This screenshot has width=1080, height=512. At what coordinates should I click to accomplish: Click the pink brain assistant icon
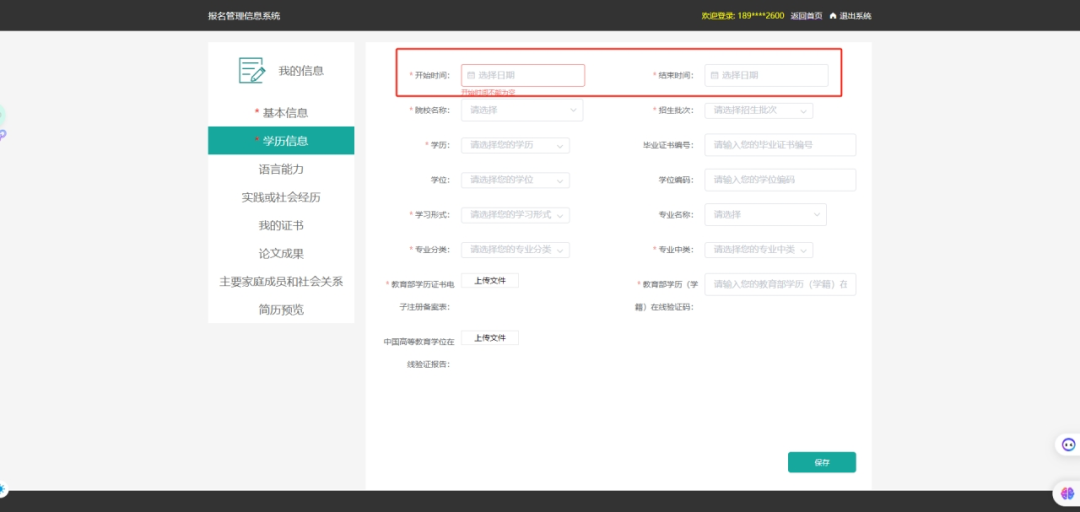point(1068,493)
